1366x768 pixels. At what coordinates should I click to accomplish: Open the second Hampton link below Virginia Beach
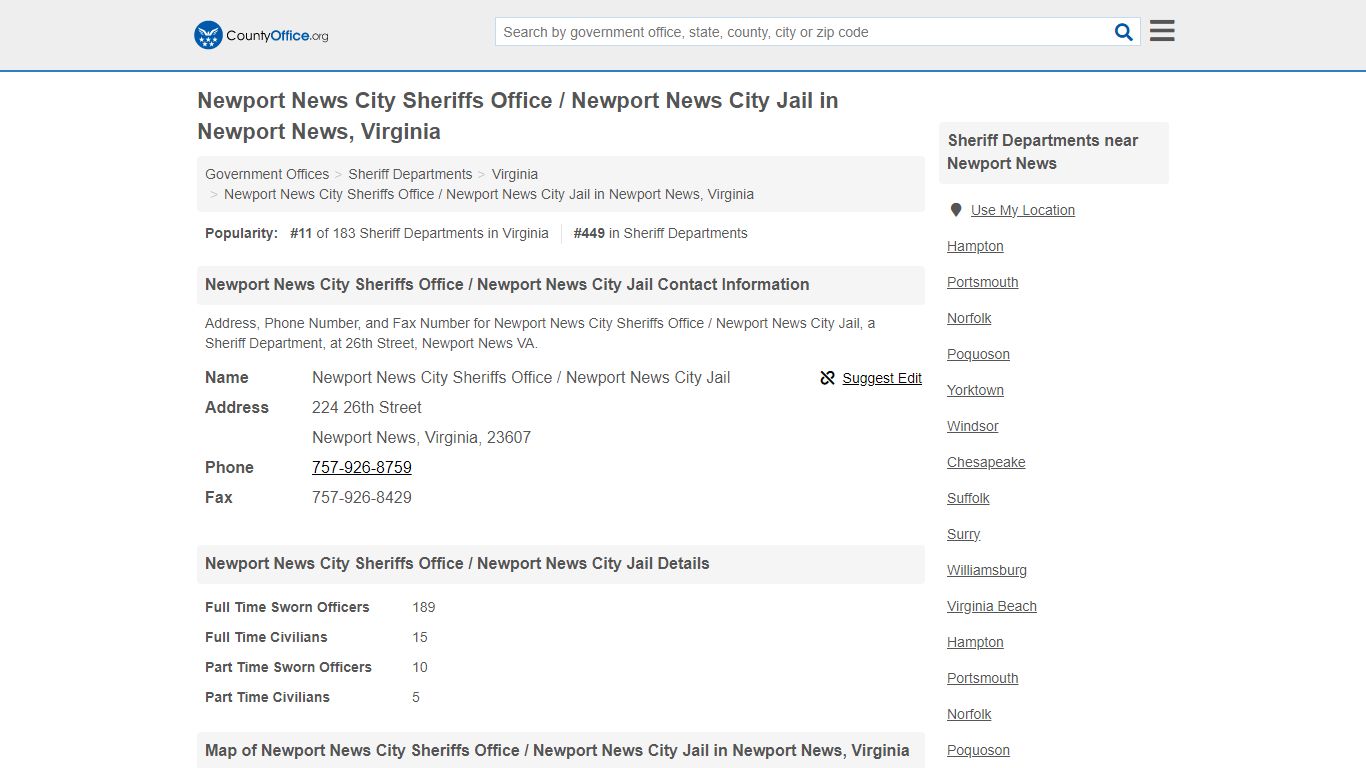click(975, 642)
